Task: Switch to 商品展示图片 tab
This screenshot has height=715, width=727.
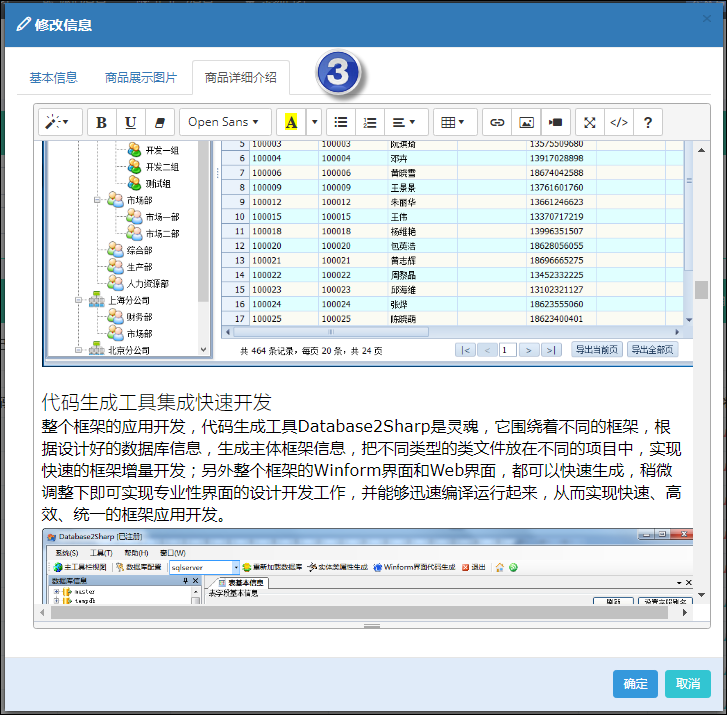Action: 141,77
